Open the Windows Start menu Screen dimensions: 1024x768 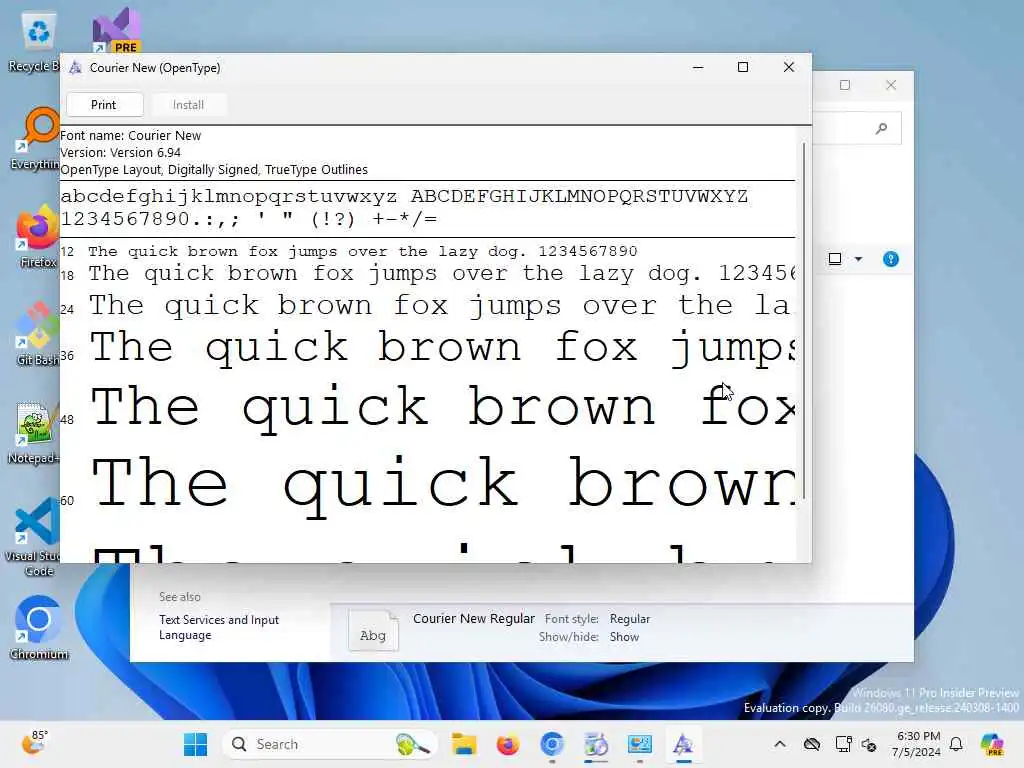point(195,744)
